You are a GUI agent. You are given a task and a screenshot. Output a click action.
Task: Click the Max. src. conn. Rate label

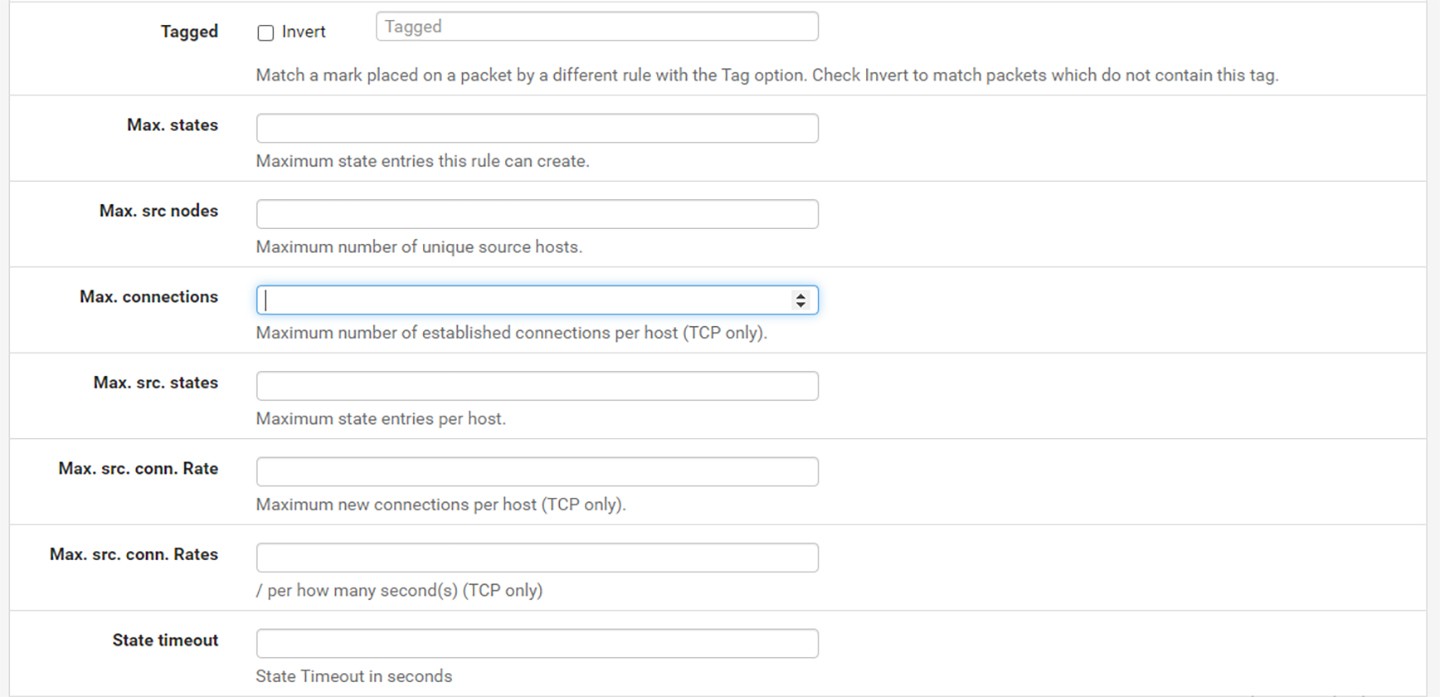pyautogui.click(x=138, y=469)
